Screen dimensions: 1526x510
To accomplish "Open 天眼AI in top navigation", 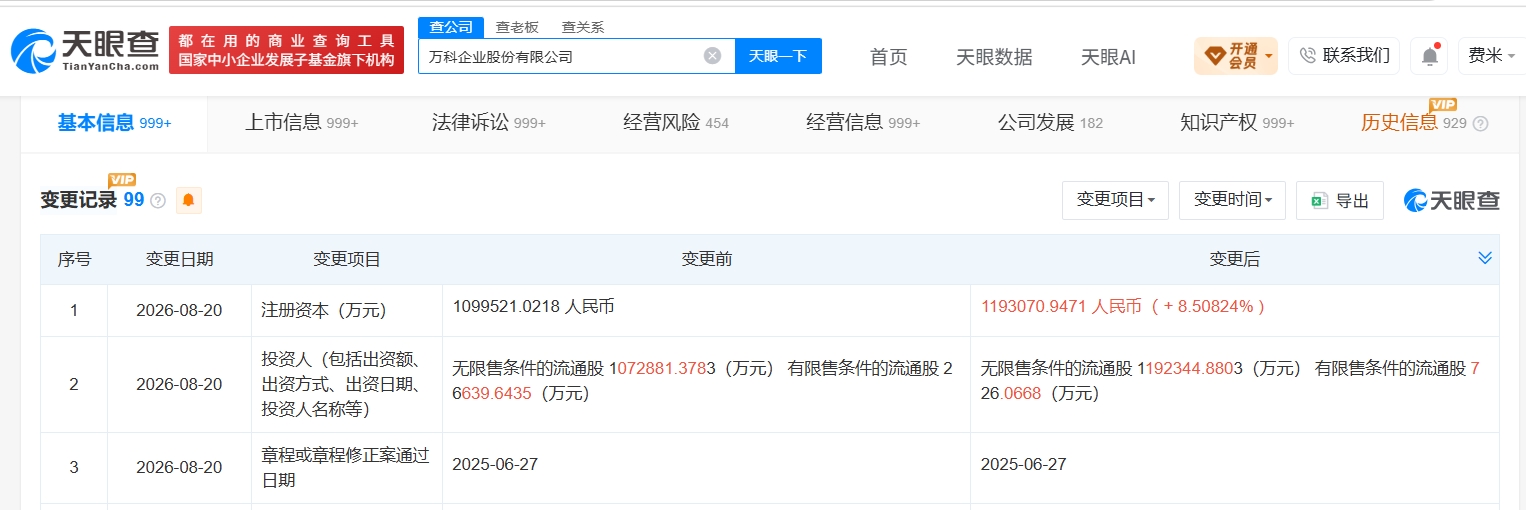I will [1108, 57].
